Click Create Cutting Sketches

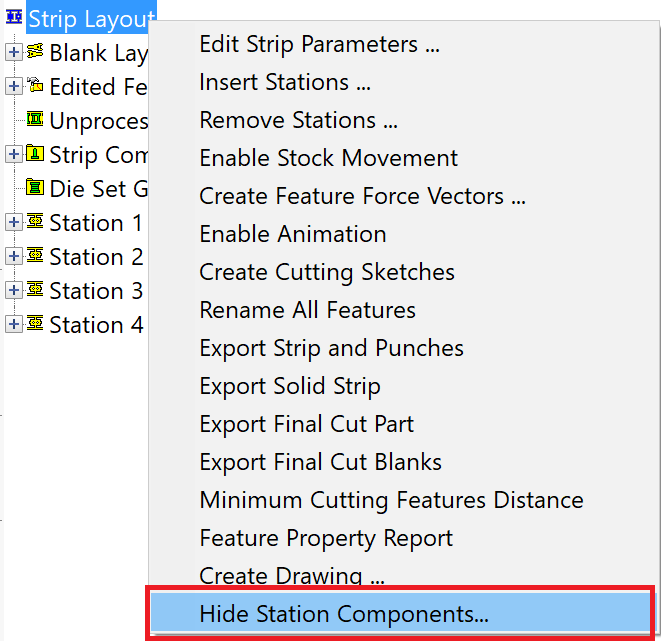327,272
